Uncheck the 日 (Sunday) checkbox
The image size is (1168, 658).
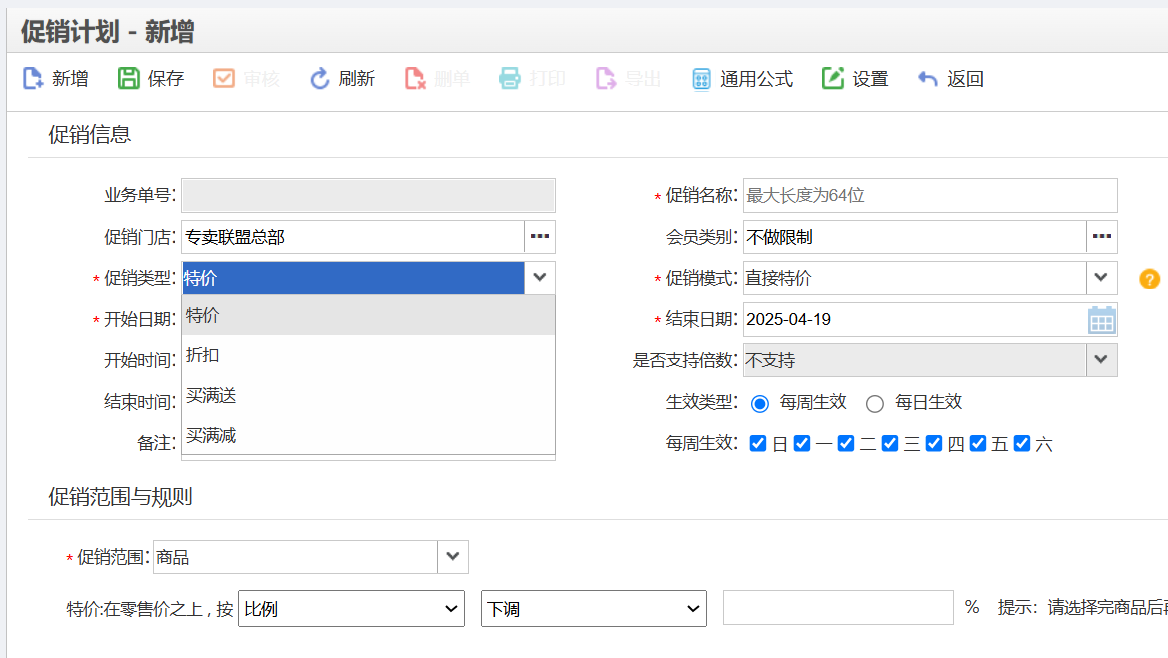point(758,443)
